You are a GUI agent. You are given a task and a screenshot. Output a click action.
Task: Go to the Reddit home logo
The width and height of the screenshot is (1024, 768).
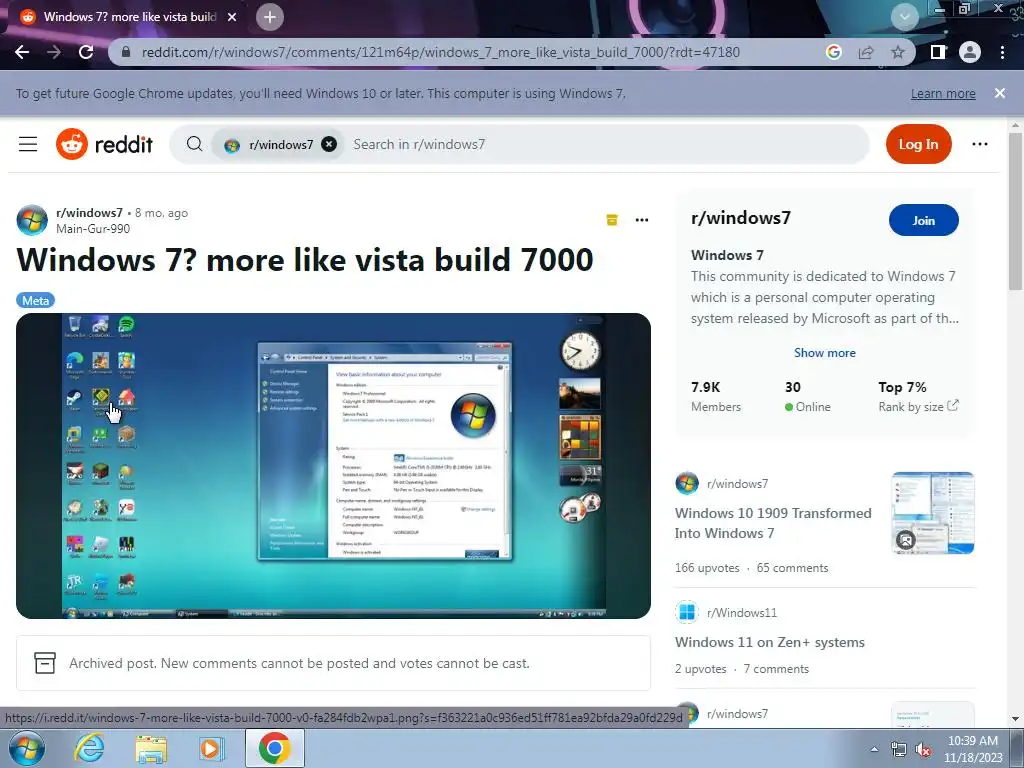point(104,144)
